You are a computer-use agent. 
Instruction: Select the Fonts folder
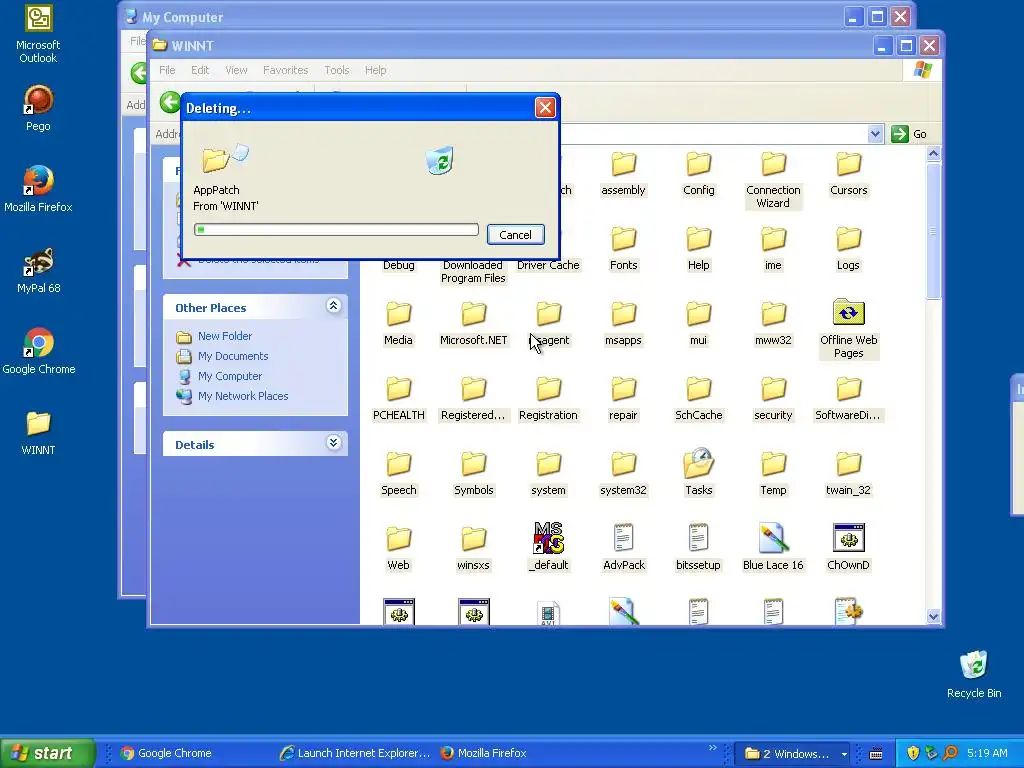click(x=623, y=248)
